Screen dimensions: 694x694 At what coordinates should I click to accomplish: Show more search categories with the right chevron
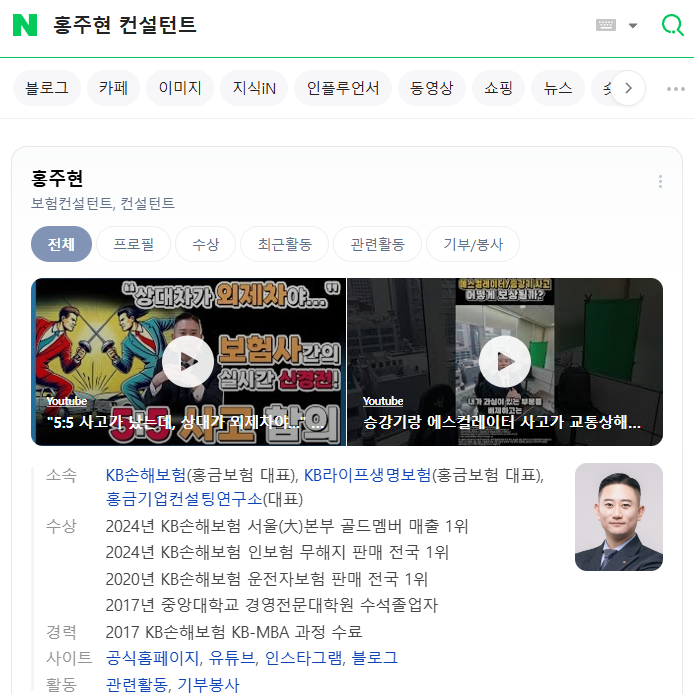628,88
